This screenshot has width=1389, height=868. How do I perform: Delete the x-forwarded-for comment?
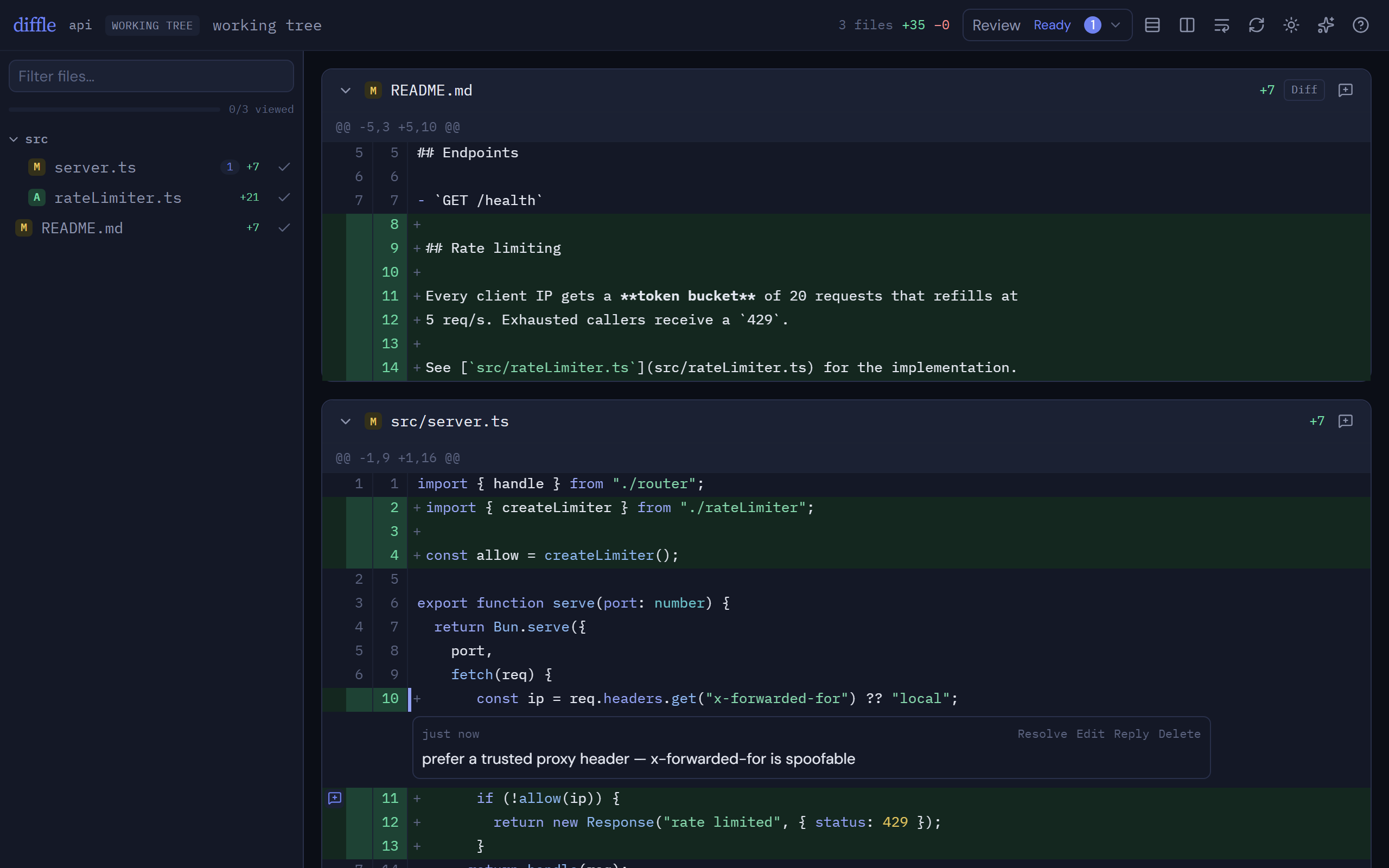[1180, 734]
